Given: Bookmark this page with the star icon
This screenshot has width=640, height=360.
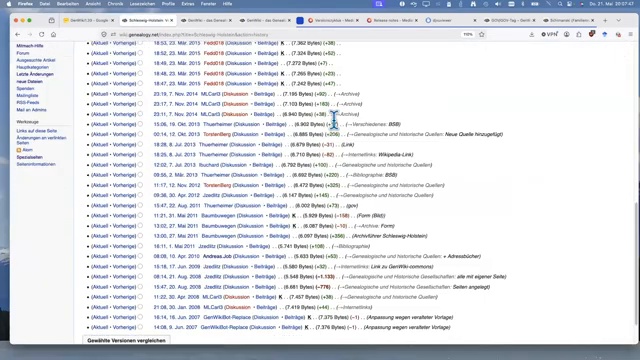Looking at the screenshot, I should (482, 35).
